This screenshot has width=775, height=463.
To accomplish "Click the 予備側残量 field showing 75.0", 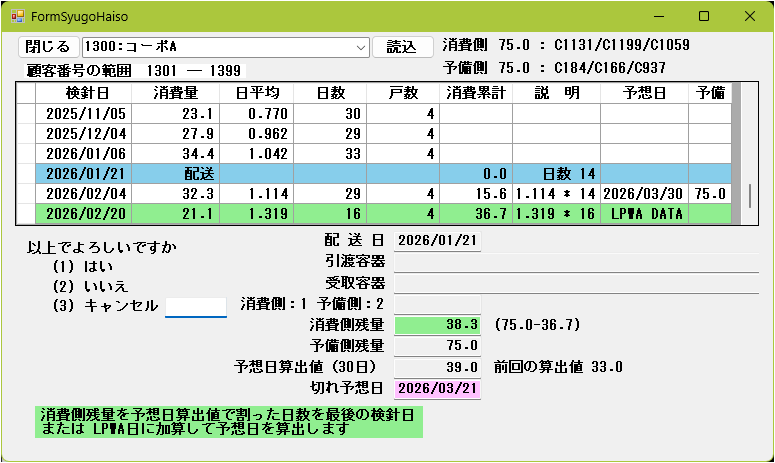I will point(438,346).
